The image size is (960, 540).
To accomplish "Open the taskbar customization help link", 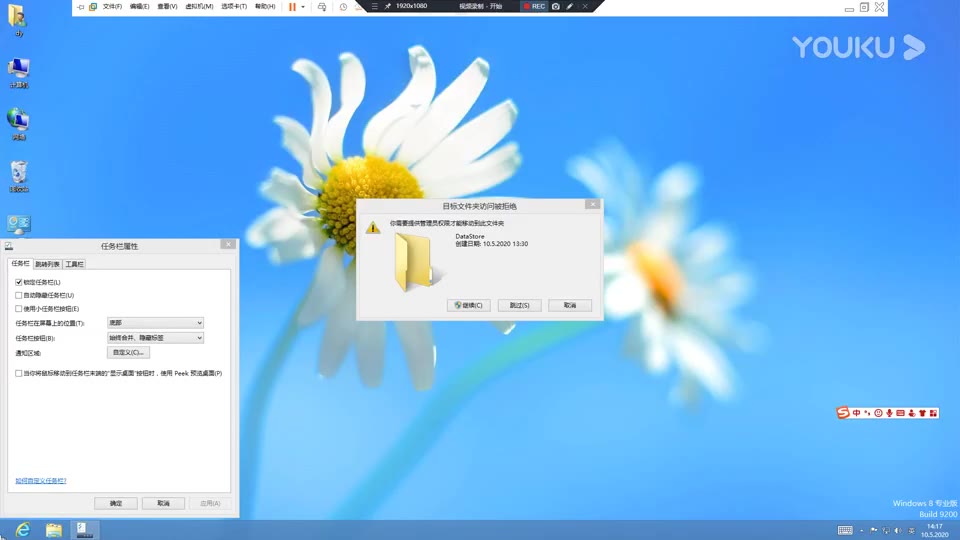I will click(40, 481).
